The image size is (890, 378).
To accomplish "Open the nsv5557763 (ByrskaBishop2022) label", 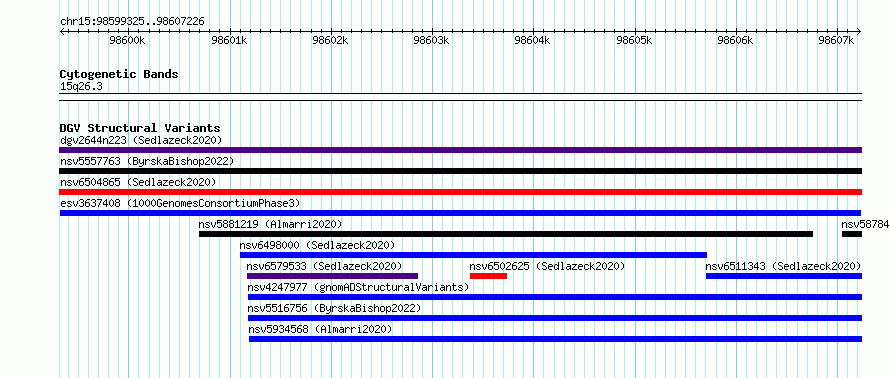I will coord(147,161).
